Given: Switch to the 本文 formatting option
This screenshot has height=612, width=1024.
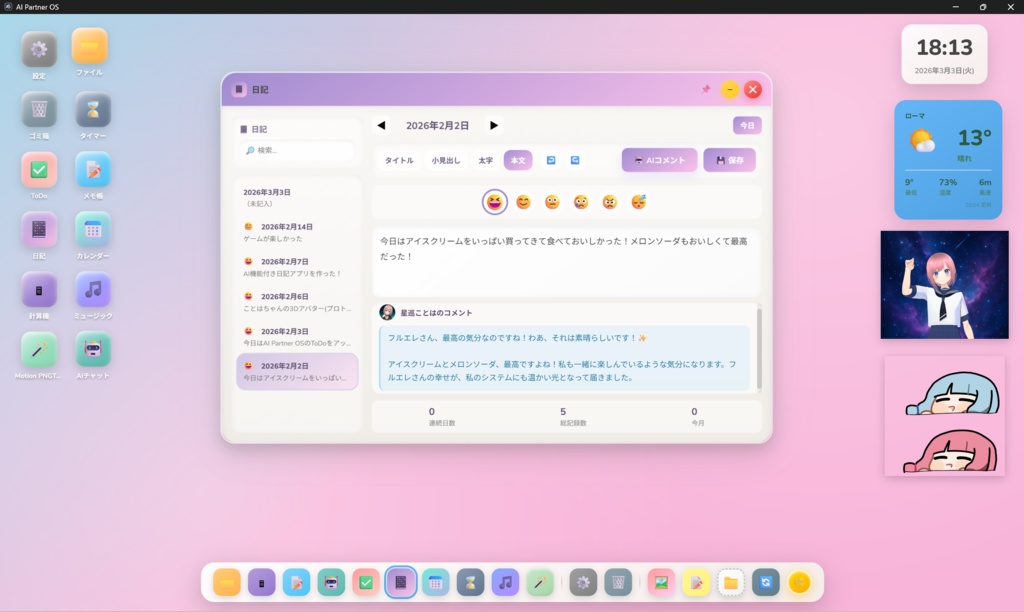Looking at the screenshot, I should click(x=516, y=159).
